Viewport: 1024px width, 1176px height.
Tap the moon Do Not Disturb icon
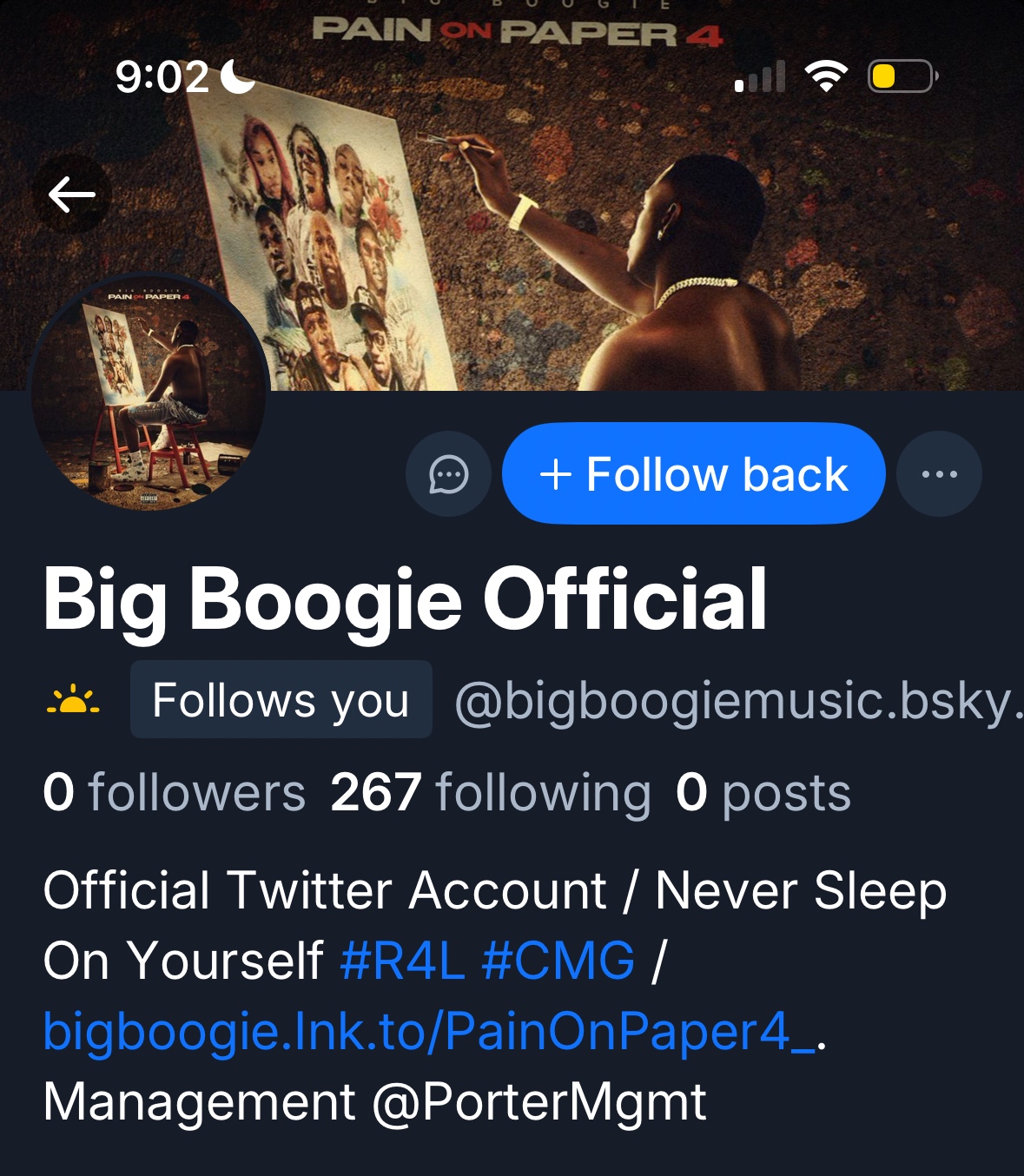(x=237, y=76)
